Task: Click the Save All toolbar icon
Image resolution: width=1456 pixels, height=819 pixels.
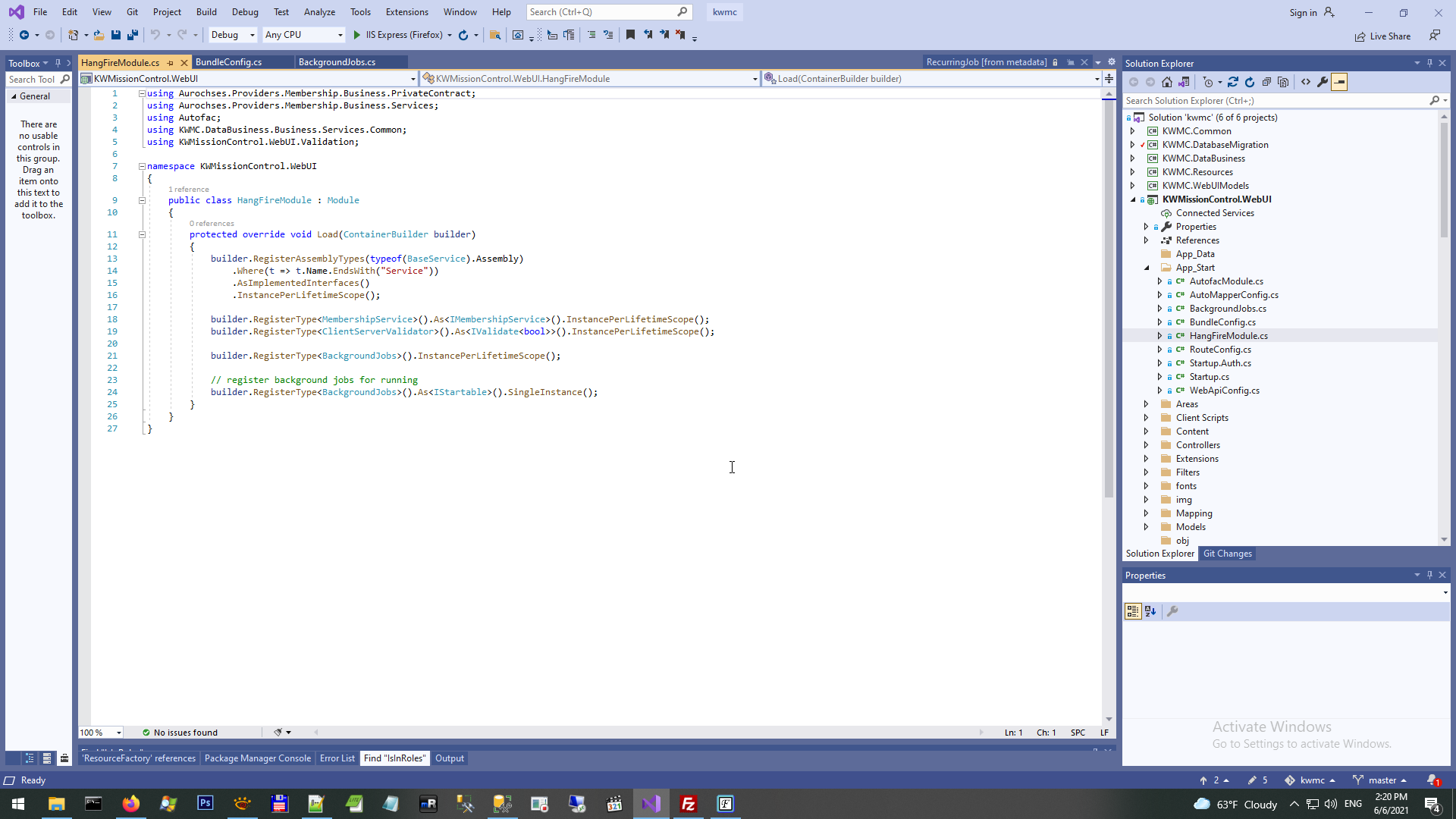Action: 133,35
